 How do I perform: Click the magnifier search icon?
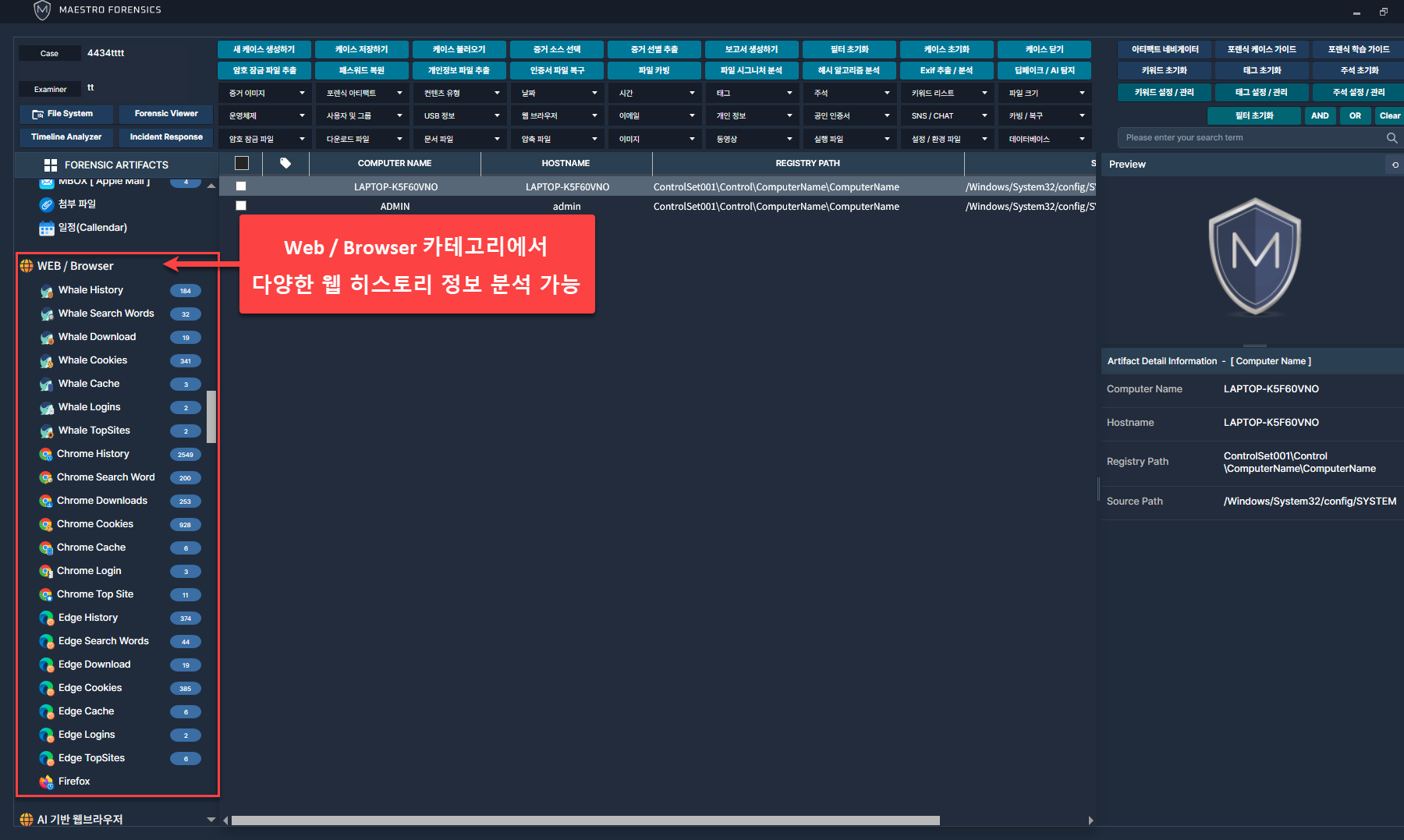[x=1392, y=138]
